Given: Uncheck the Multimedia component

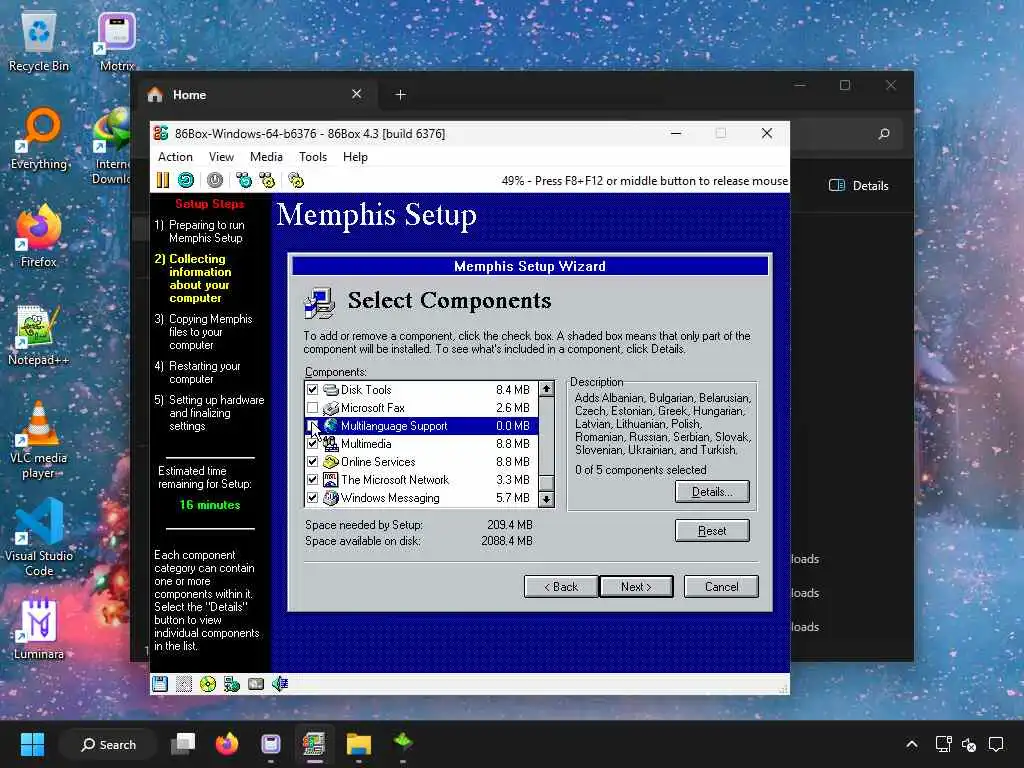Looking at the screenshot, I should 312,444.
